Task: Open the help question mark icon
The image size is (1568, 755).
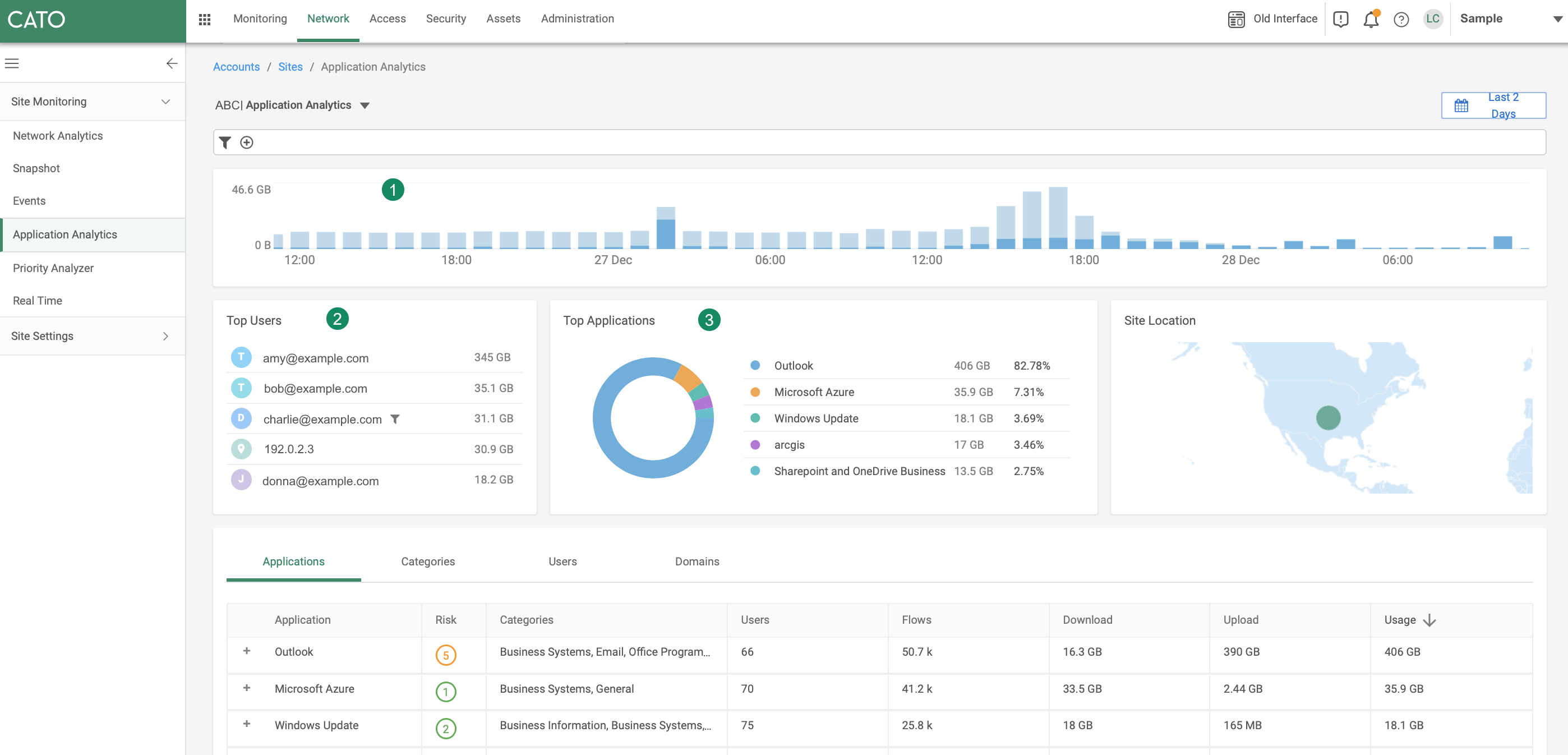Action: click(x=1401, y=20)
